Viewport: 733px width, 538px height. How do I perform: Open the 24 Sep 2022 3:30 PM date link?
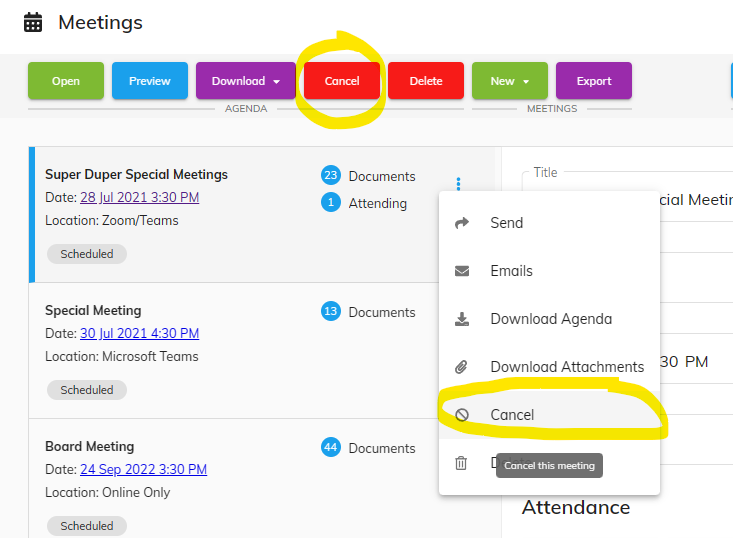pyautogui.click(x=143, y=469)
